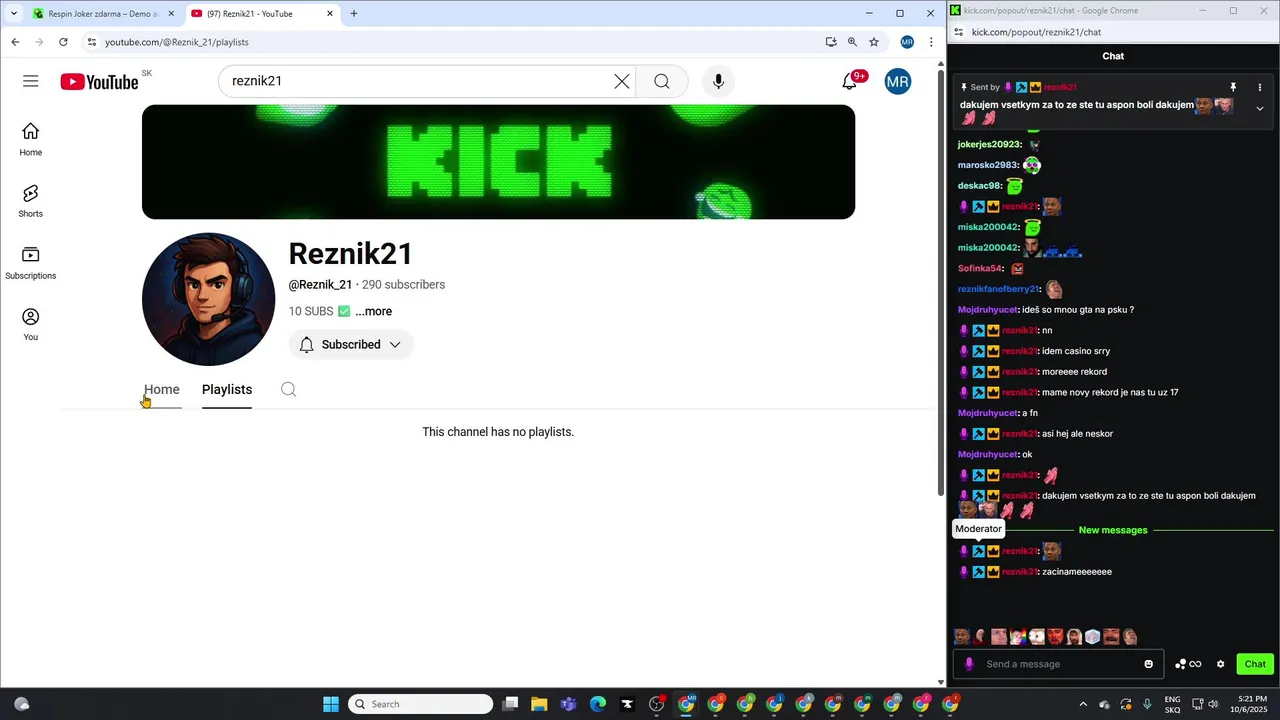
Task: Open Microsoft Edge from taskbar
Action: 598,704
